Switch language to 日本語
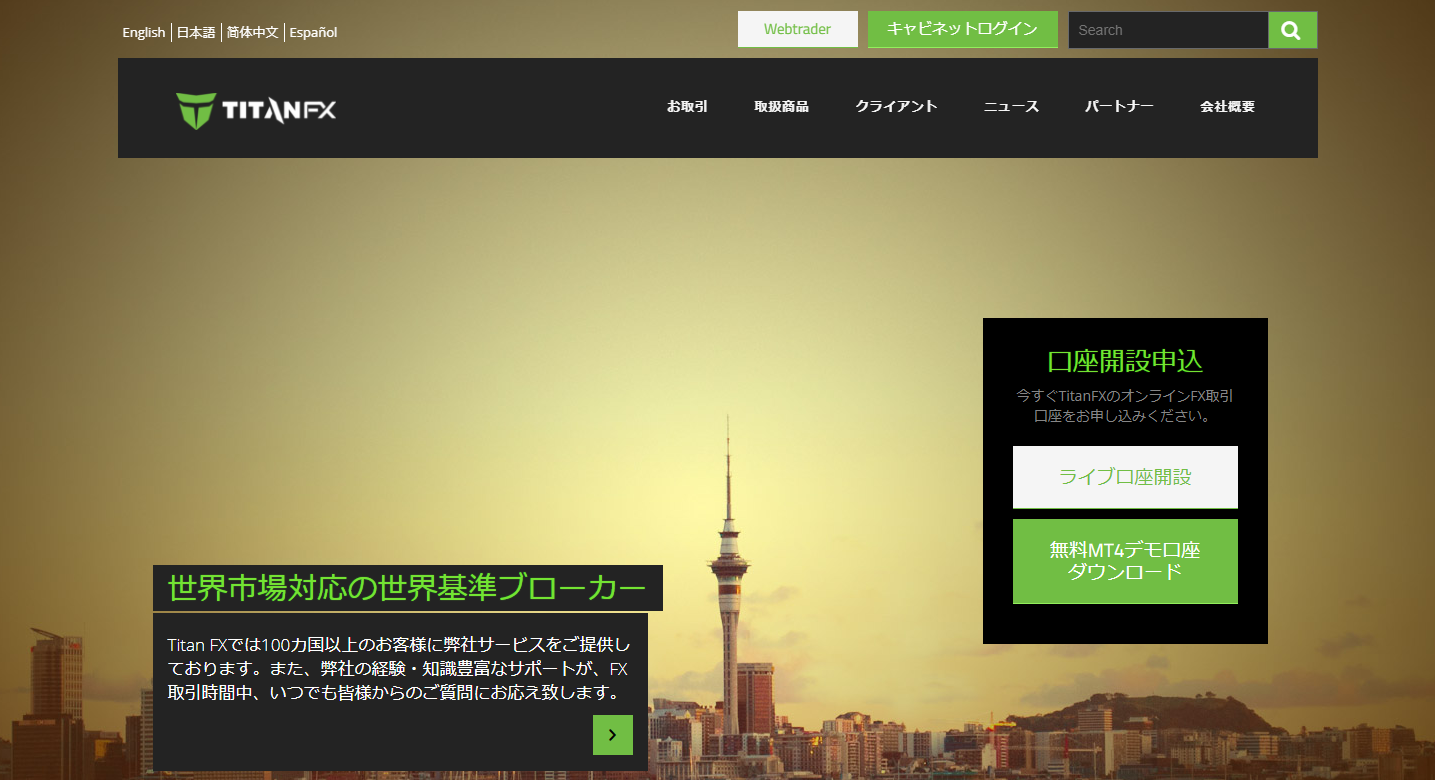 [196, 32]
